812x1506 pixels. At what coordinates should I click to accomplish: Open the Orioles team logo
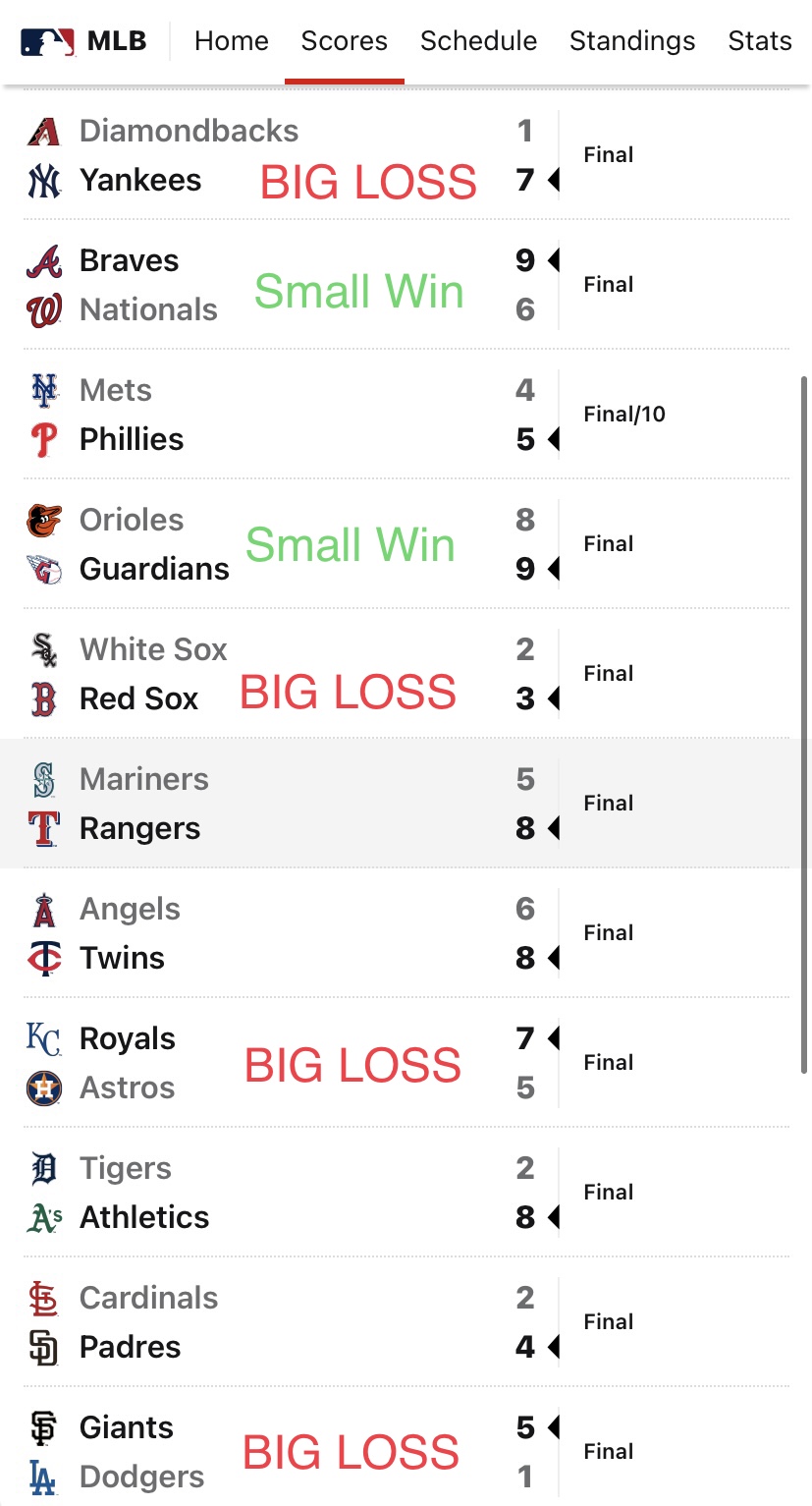tap(44, 521)
